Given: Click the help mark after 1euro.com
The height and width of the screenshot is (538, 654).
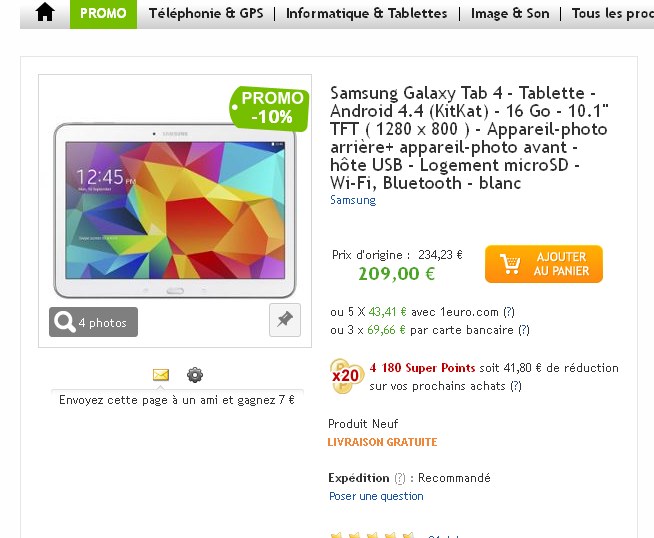Looking at the screenshot, I should tap(509, 312).
